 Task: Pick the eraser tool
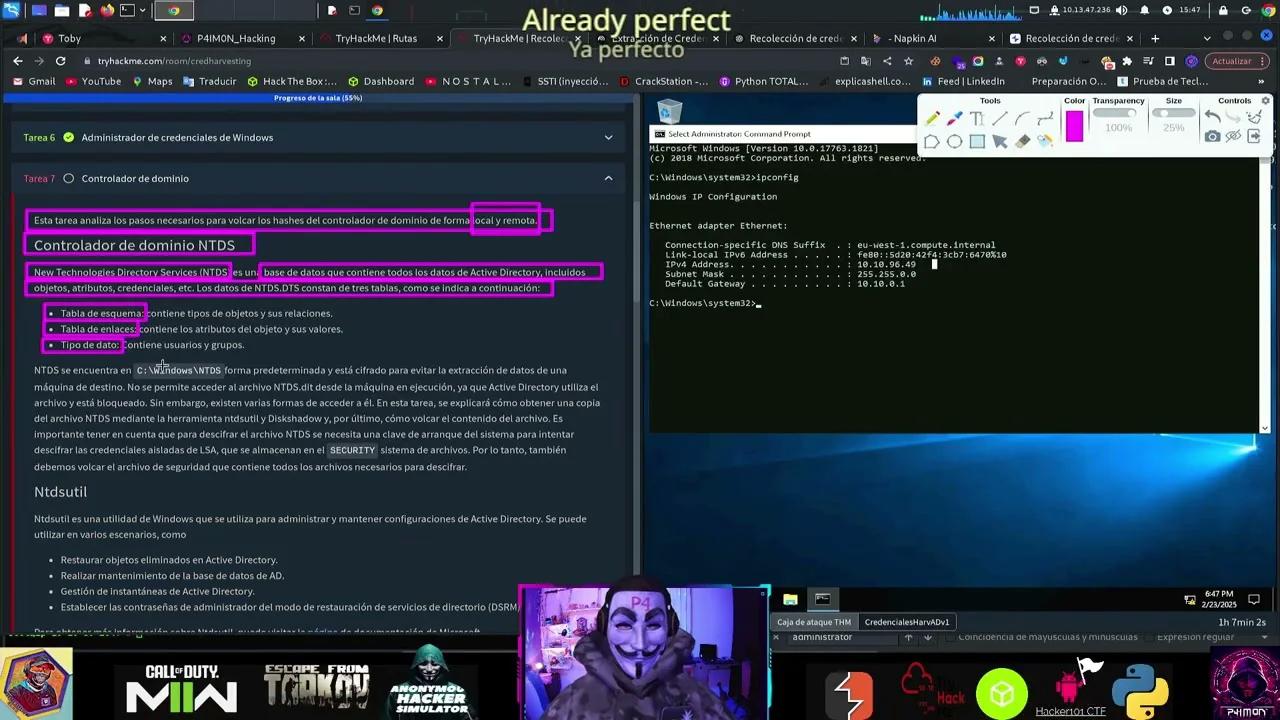[1022, 141]
